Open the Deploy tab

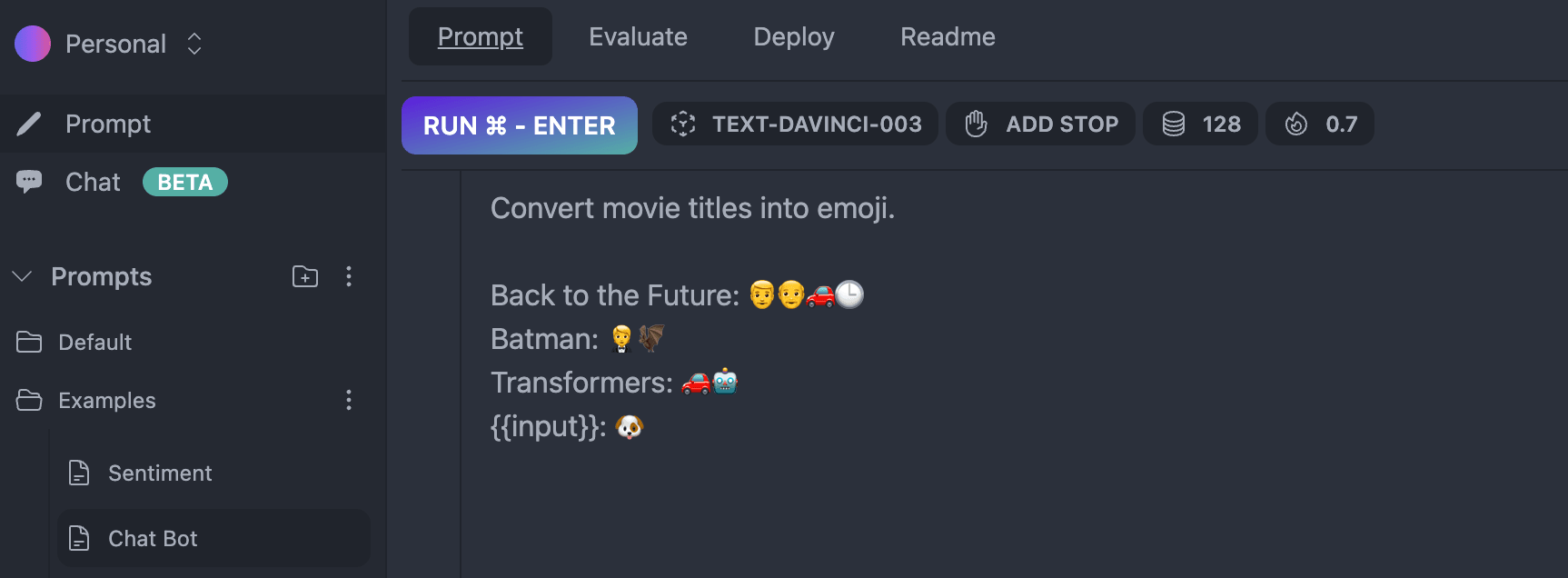coord(794,36)
